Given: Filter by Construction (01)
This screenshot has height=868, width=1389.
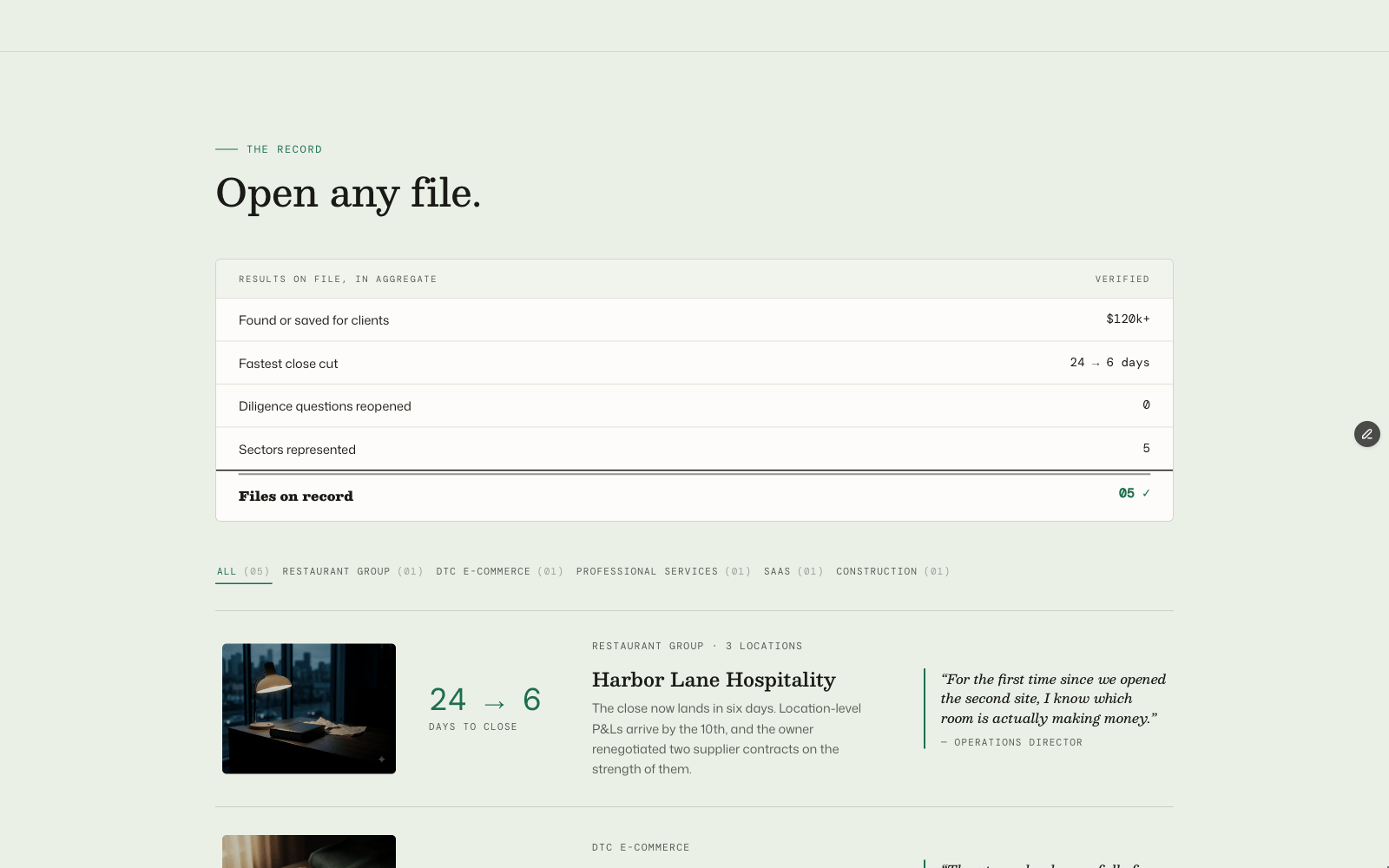Looking at the screenshot, I should (893, 571).
